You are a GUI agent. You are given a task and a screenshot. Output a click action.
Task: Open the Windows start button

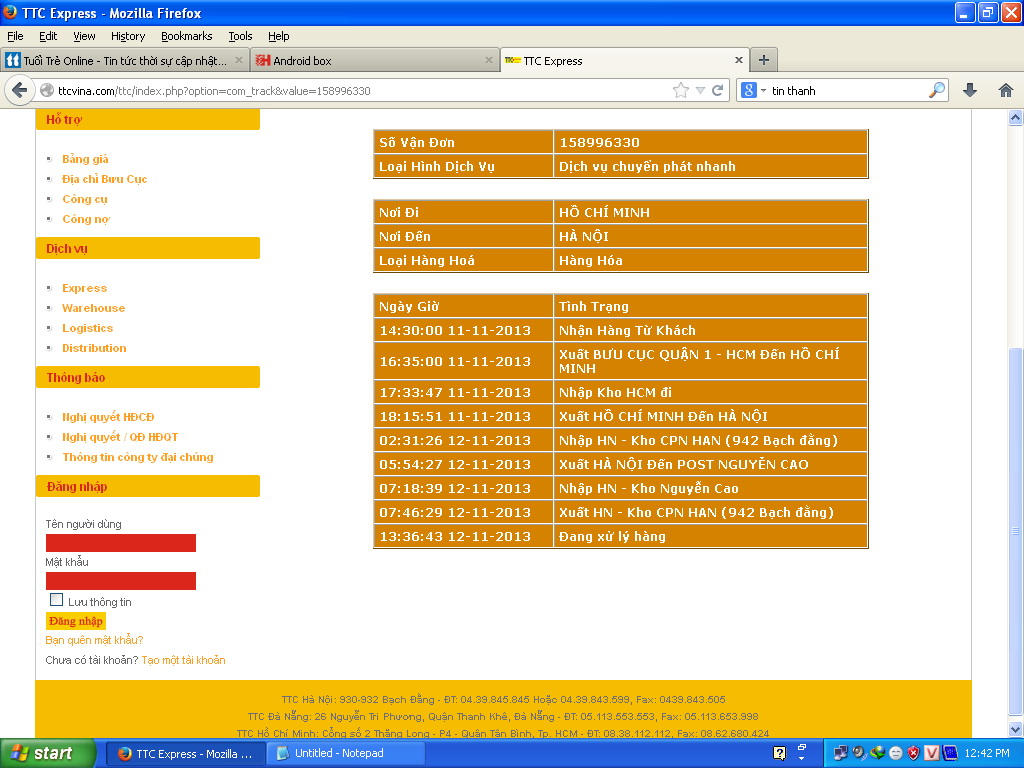(x=48, y=753)
